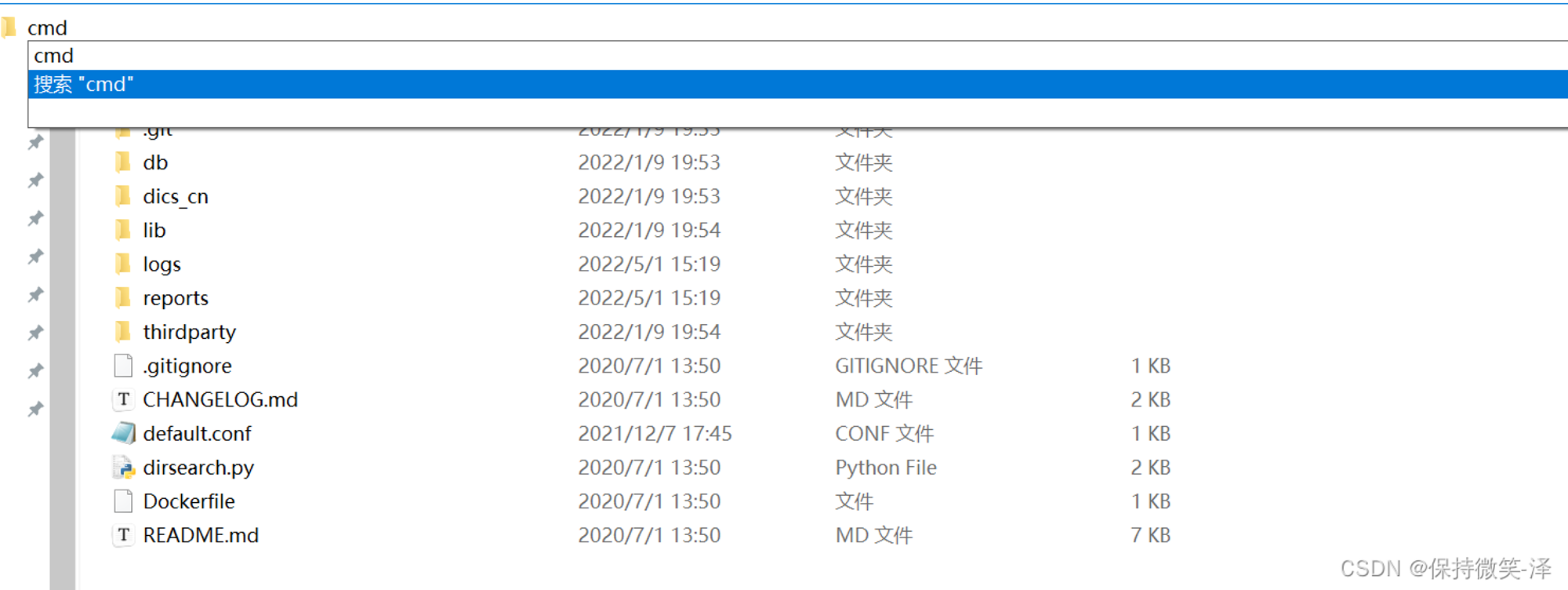1568x590 pixels.
Task: Click the thirdparty row date 2022/1/9 19:54
Action: pos(649,331)
